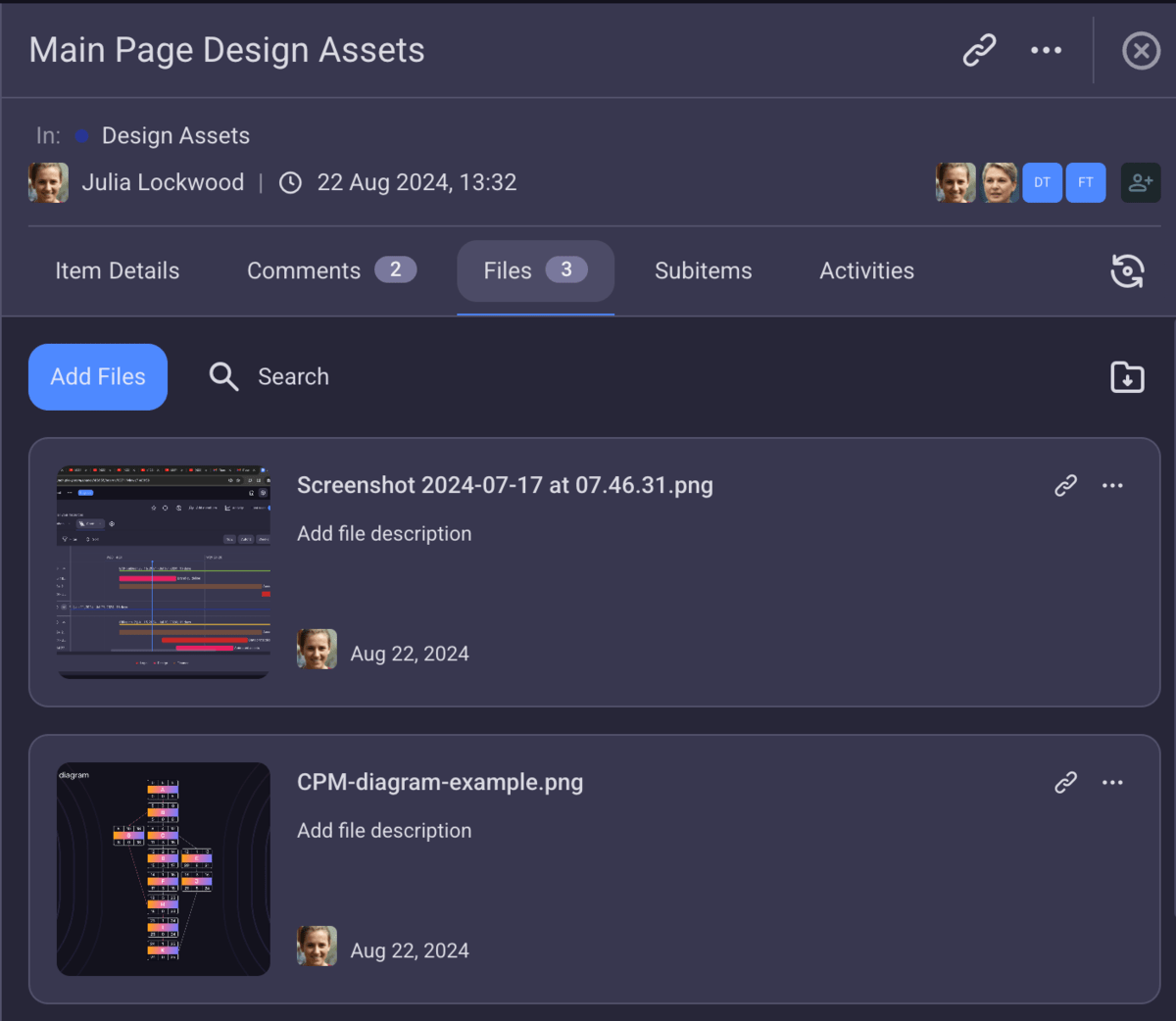This screenshot has width=1176, height=1021.
Task: Click the clock icon beside the timestamp
Action: click(290, 182)
